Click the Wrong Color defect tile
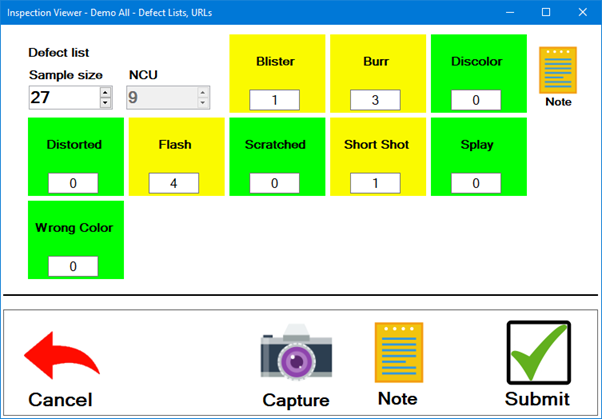Viewport: 602px width, 419px height. point(75,228)
